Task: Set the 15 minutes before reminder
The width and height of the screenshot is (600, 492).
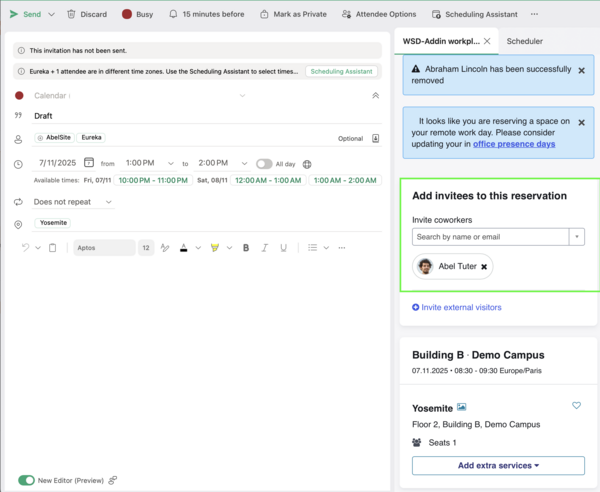Action: 207,14
